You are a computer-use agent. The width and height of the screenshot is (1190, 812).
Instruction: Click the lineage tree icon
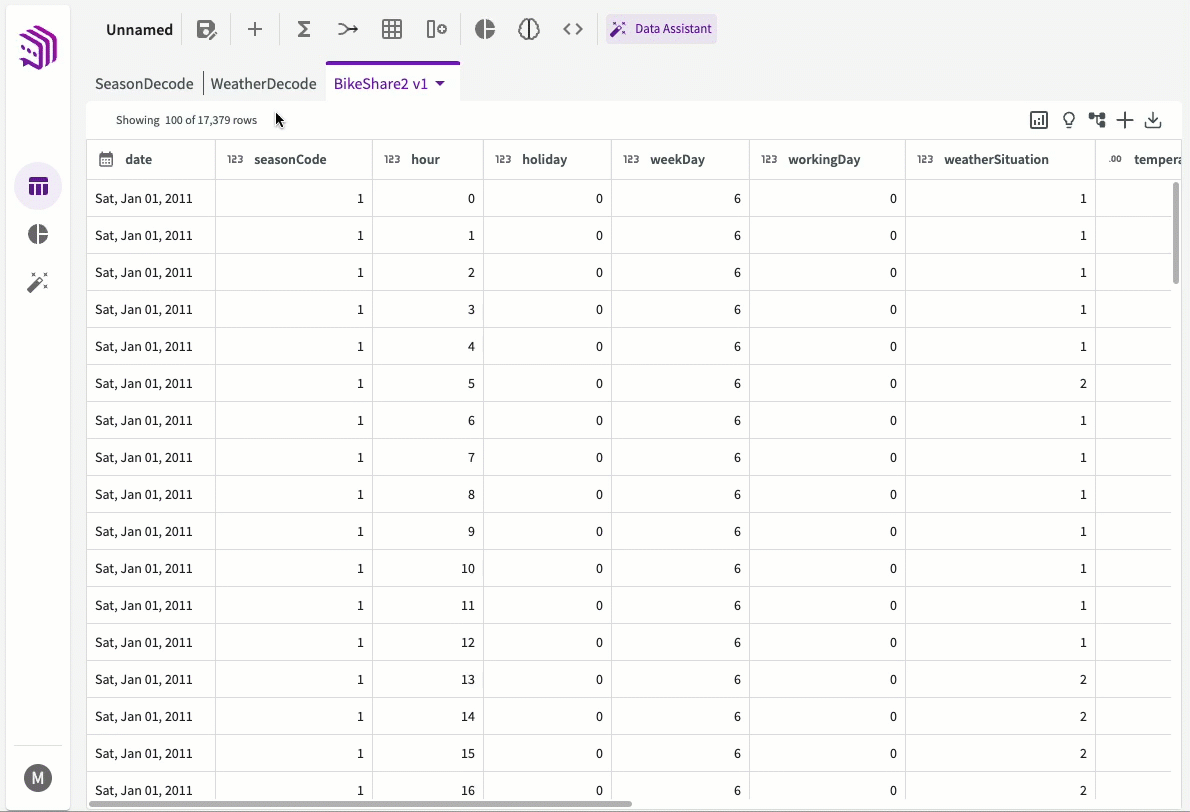click(x=1097, y=120)
